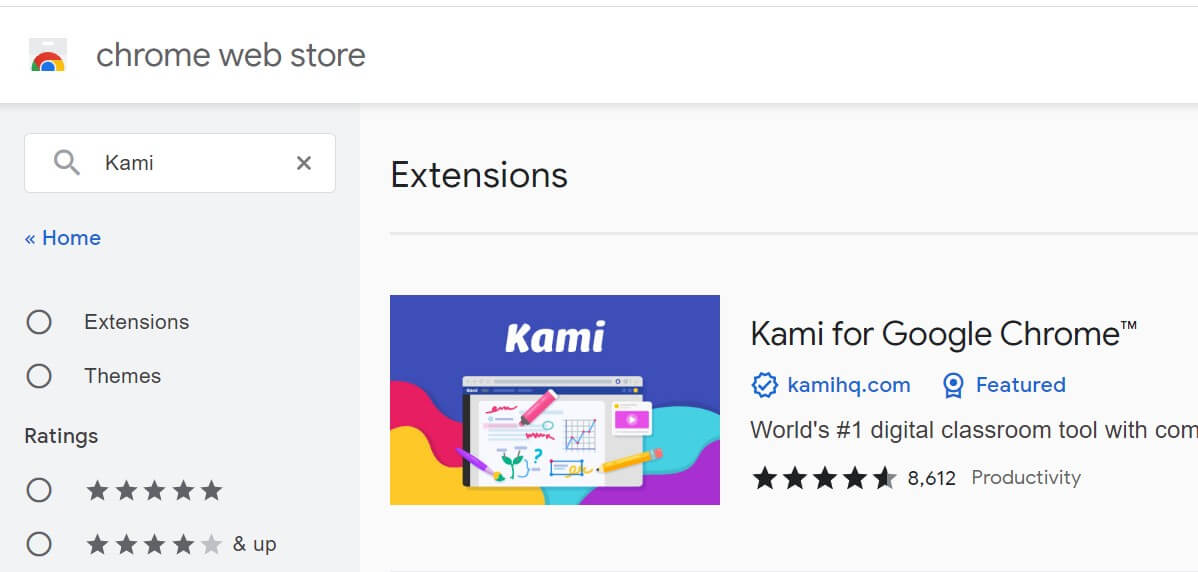Open the kamihq.com publisher link
The image size is (1198, 572).
[x=849, y=385]
